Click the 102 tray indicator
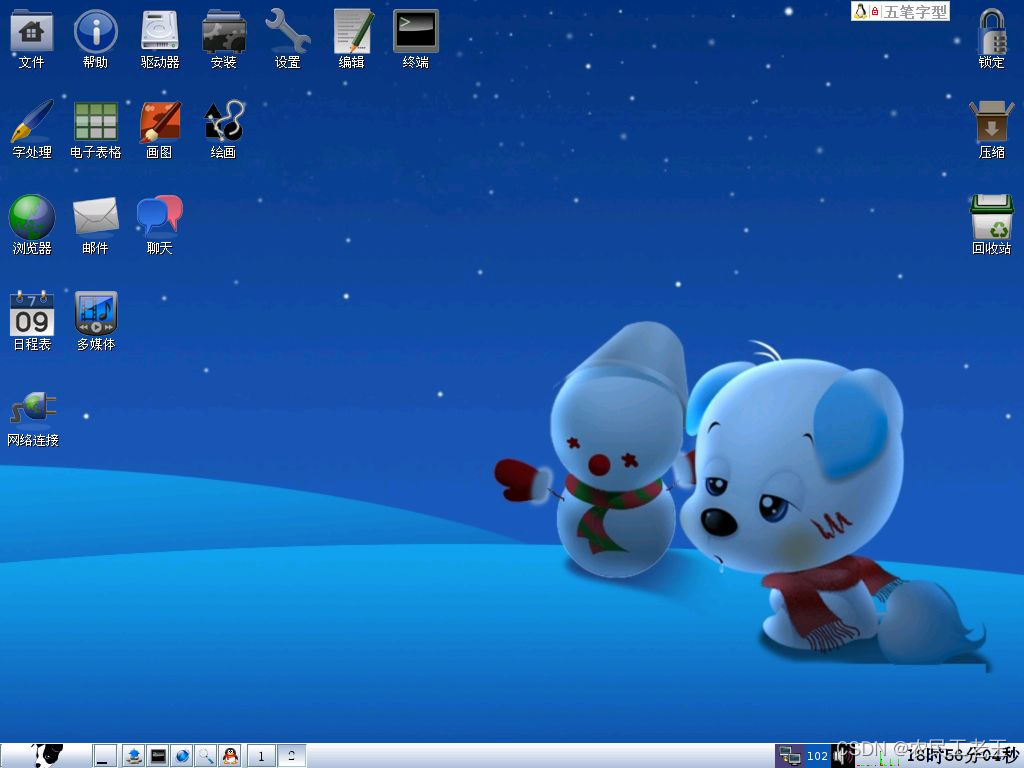Viewport: 1024px width, 768px height. (818, 756)
